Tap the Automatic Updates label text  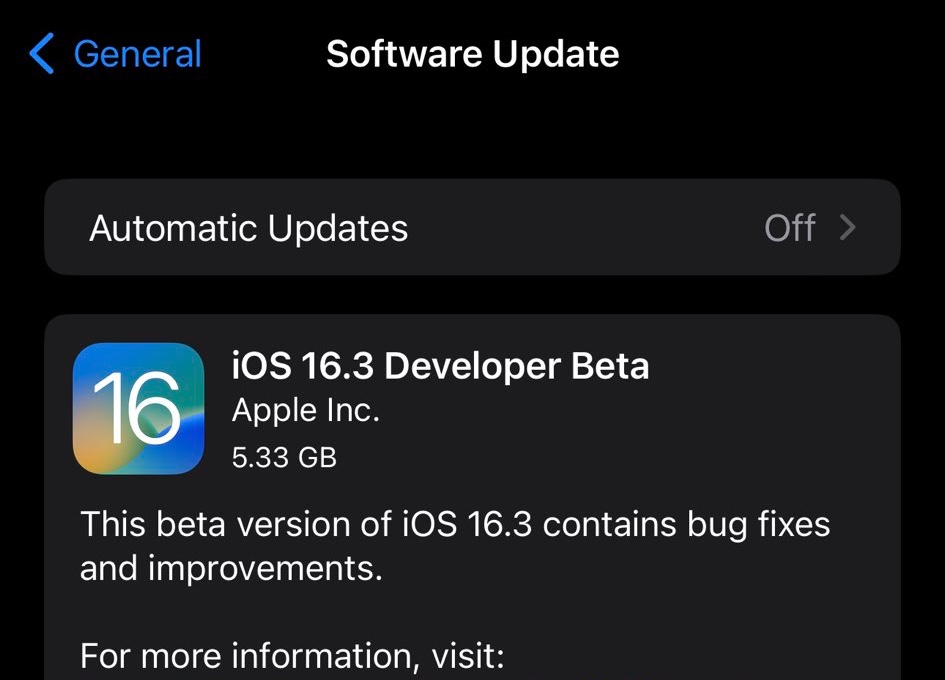pos(249,229)
